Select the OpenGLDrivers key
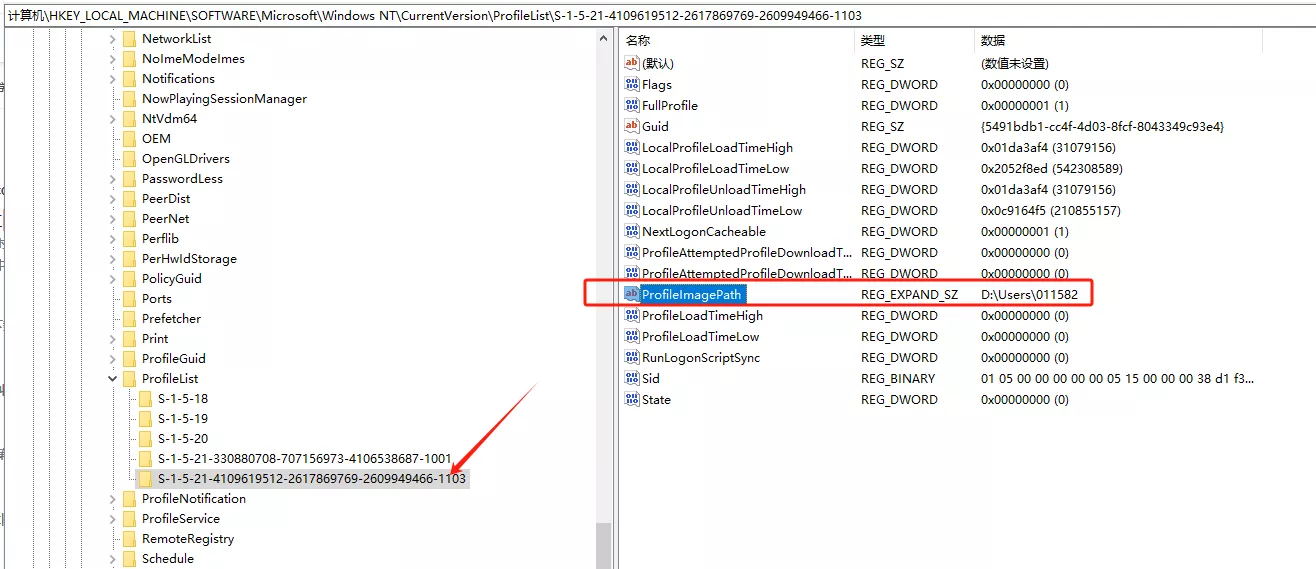This screenshot has width=1316, height=569. [x=185, y=158]
